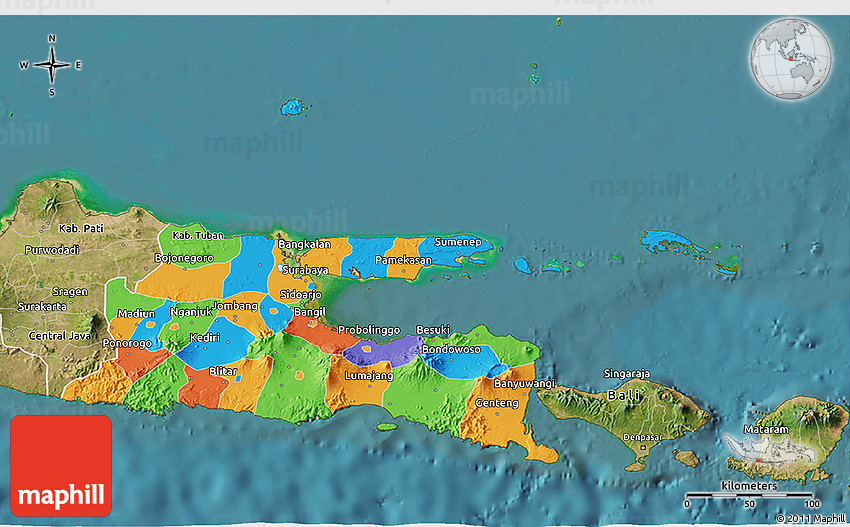Select the Pamekasan label
The height and width of the screenshot is (527, 850).
click(x=403, y=260)
